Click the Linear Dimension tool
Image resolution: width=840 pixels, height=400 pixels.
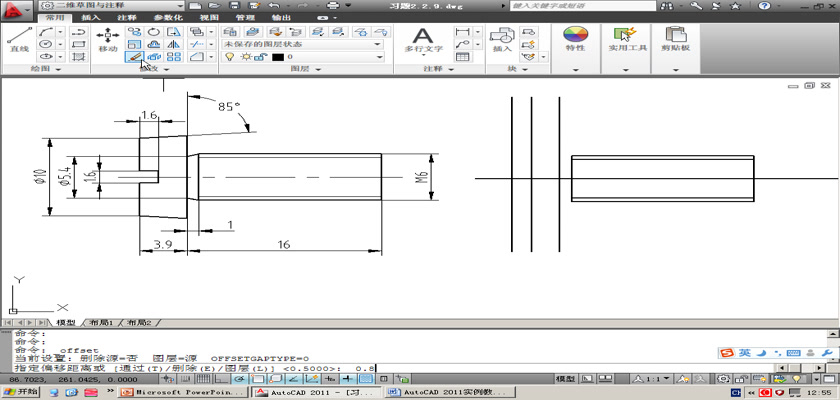point(462,32)
